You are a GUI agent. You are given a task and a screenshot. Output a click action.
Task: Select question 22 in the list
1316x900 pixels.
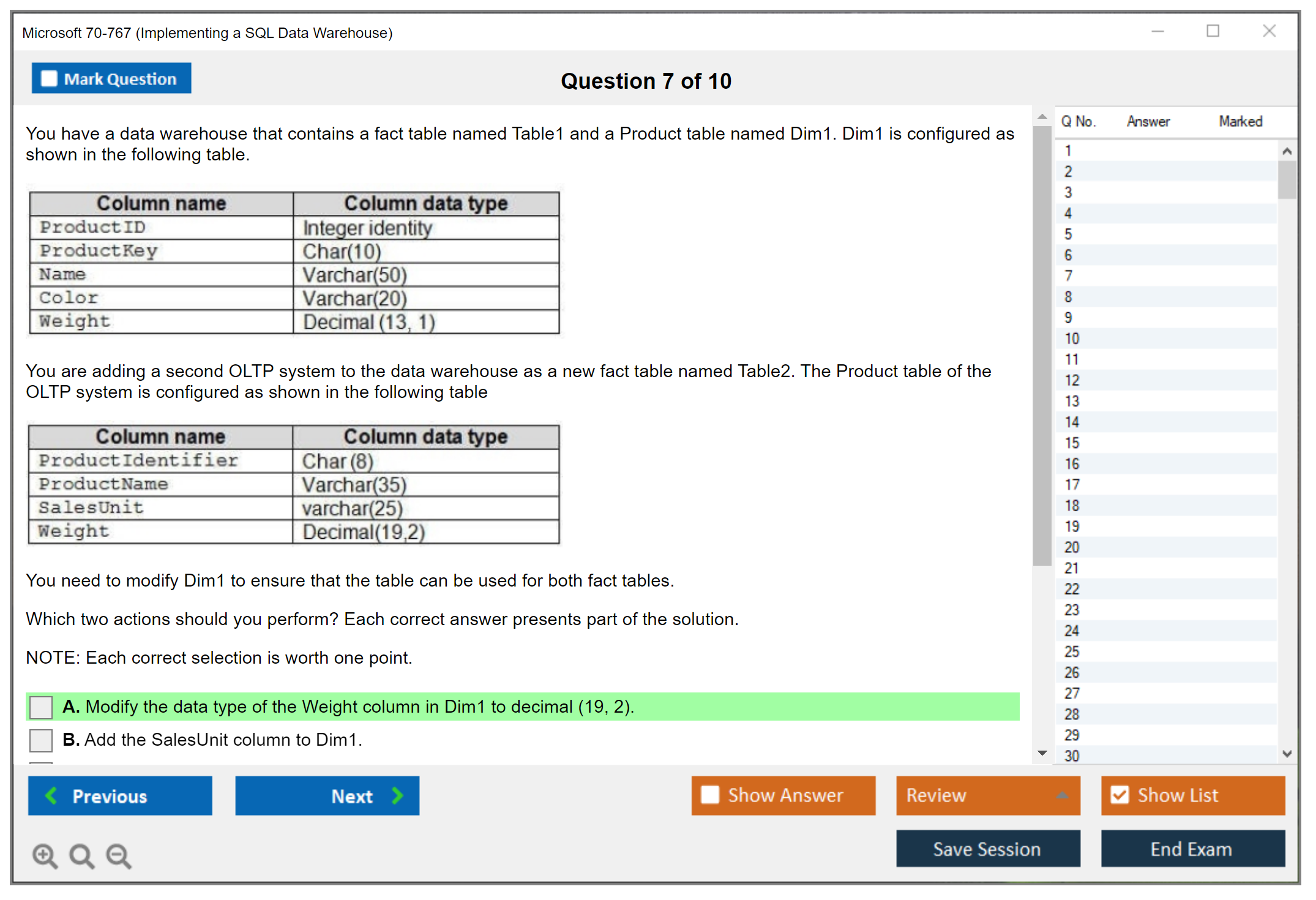(x=1072, y=589)
